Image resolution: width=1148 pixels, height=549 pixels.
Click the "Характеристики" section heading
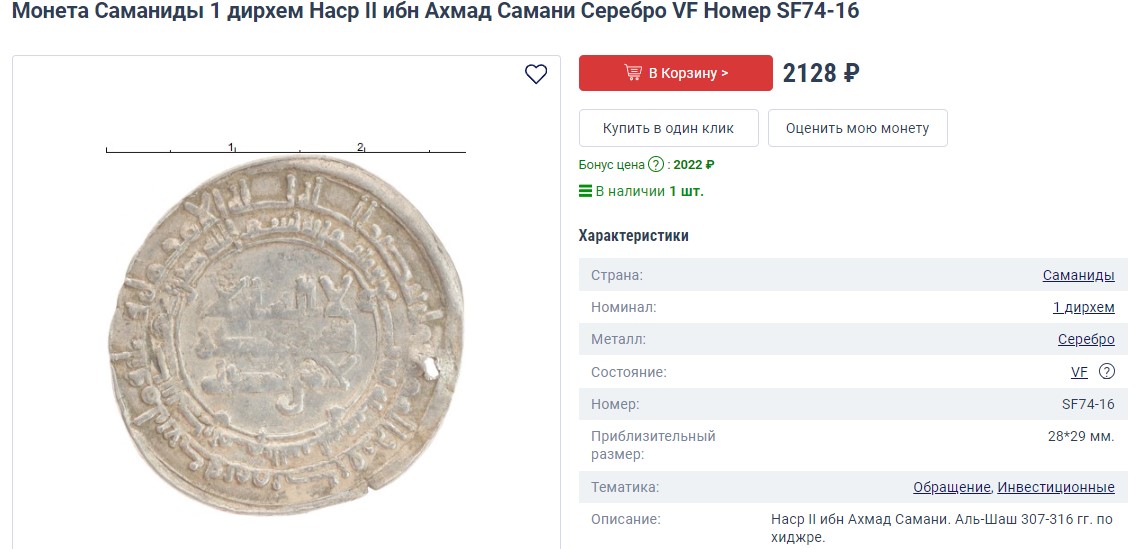633,236
